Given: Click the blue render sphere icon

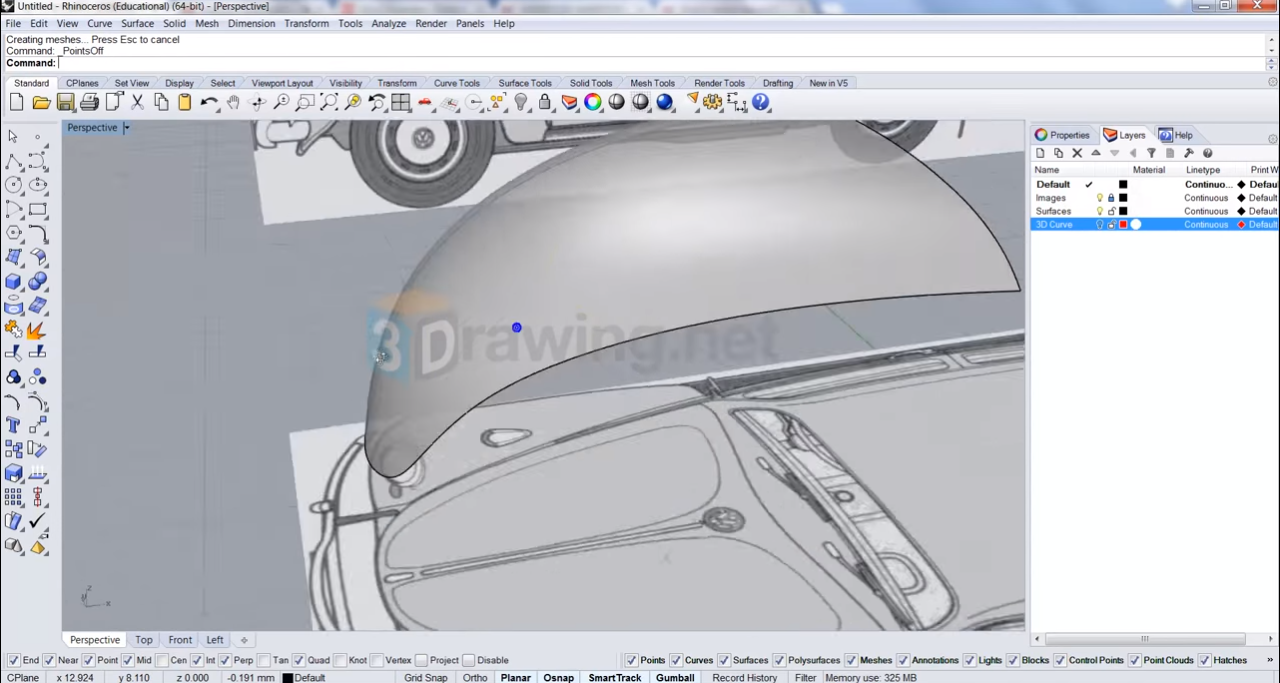Looking at the screenshot, I should (665, 102).
